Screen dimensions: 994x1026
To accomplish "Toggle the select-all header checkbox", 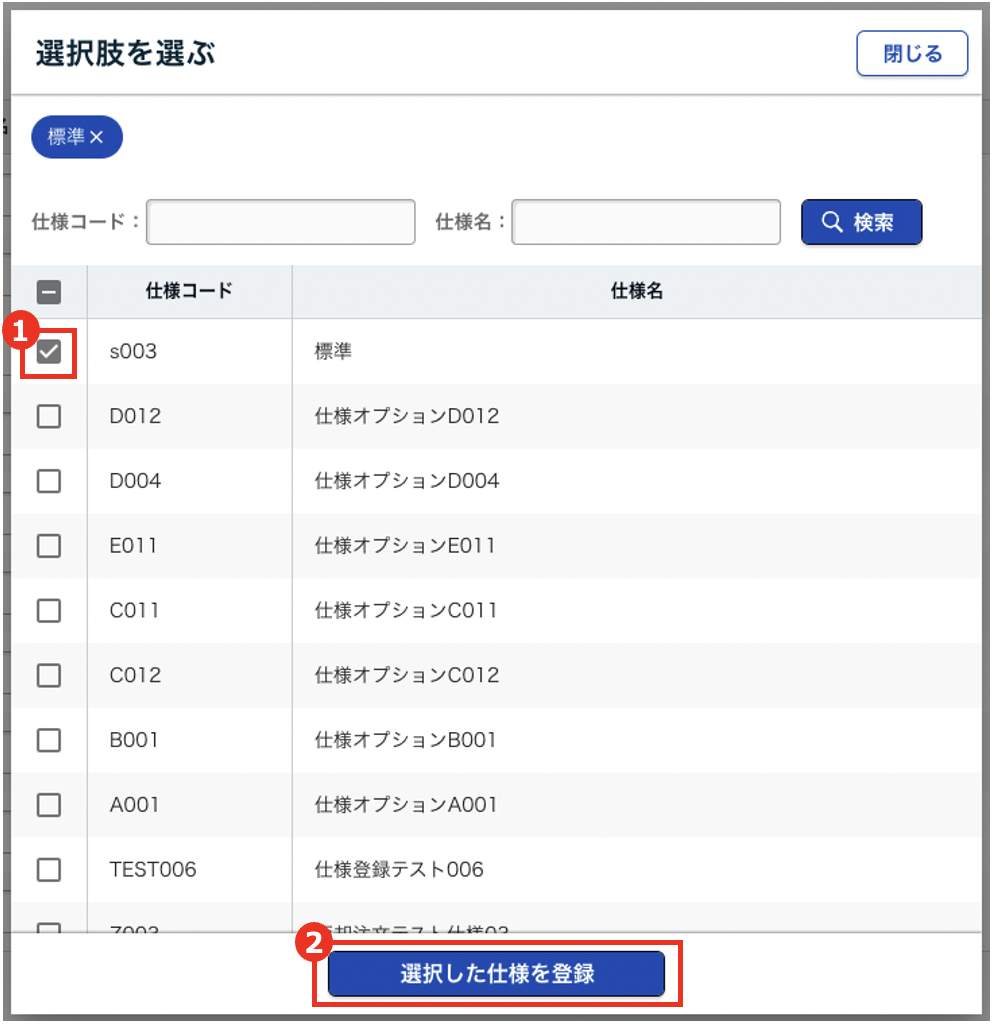I will pyautogui.click(x=49, y=292).
